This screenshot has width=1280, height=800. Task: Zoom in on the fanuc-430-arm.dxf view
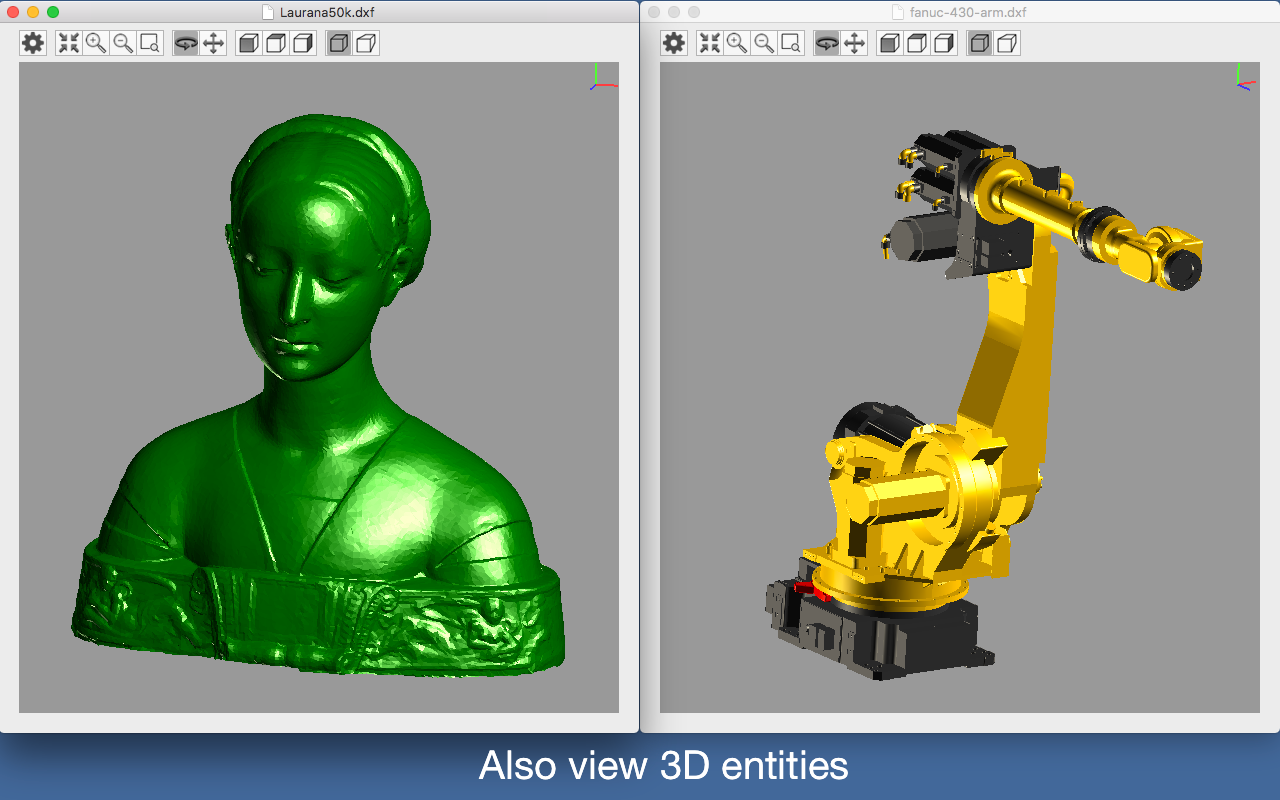tap(737, 43)
